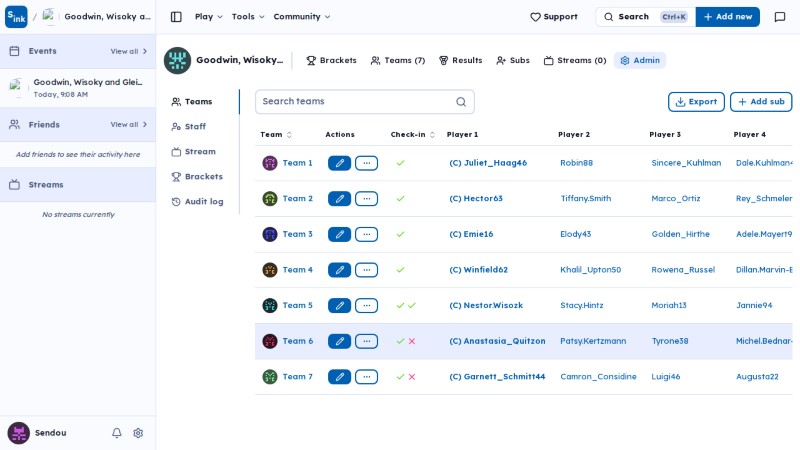Viewport: 800px width, 450px height.
Task: Select Staff in admin side menu
Action: [189, 127]
